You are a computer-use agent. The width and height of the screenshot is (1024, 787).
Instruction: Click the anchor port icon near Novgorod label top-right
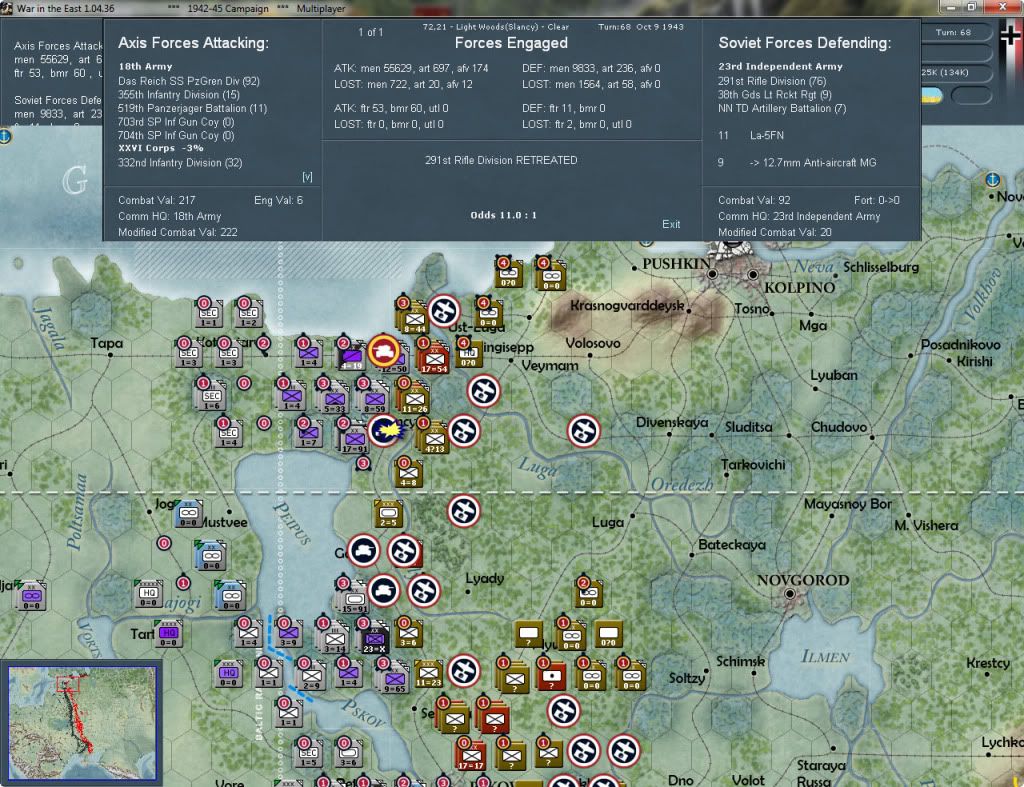(x=992, y=179)
